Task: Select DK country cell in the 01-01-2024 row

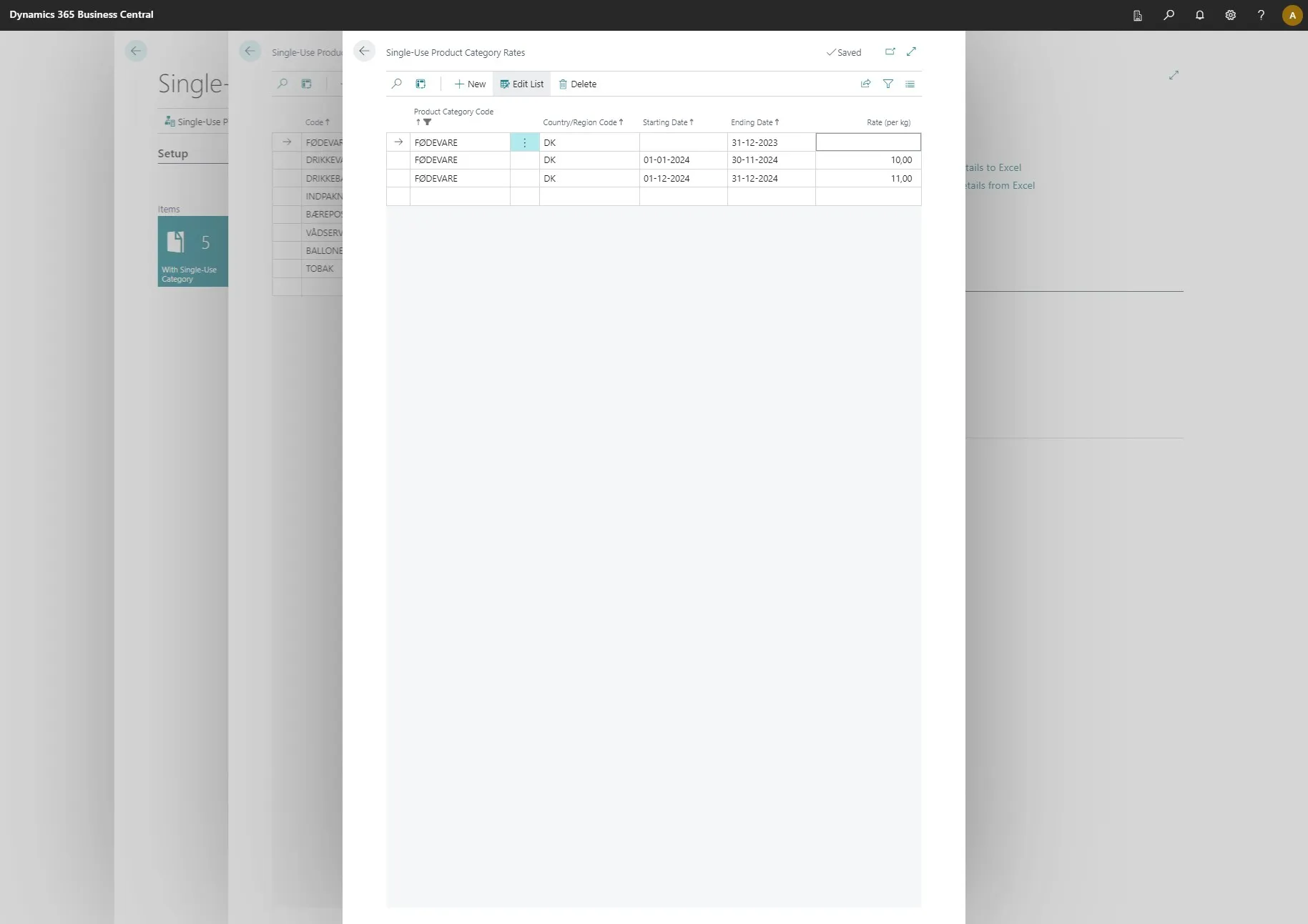Action: (x=589, y=160)
